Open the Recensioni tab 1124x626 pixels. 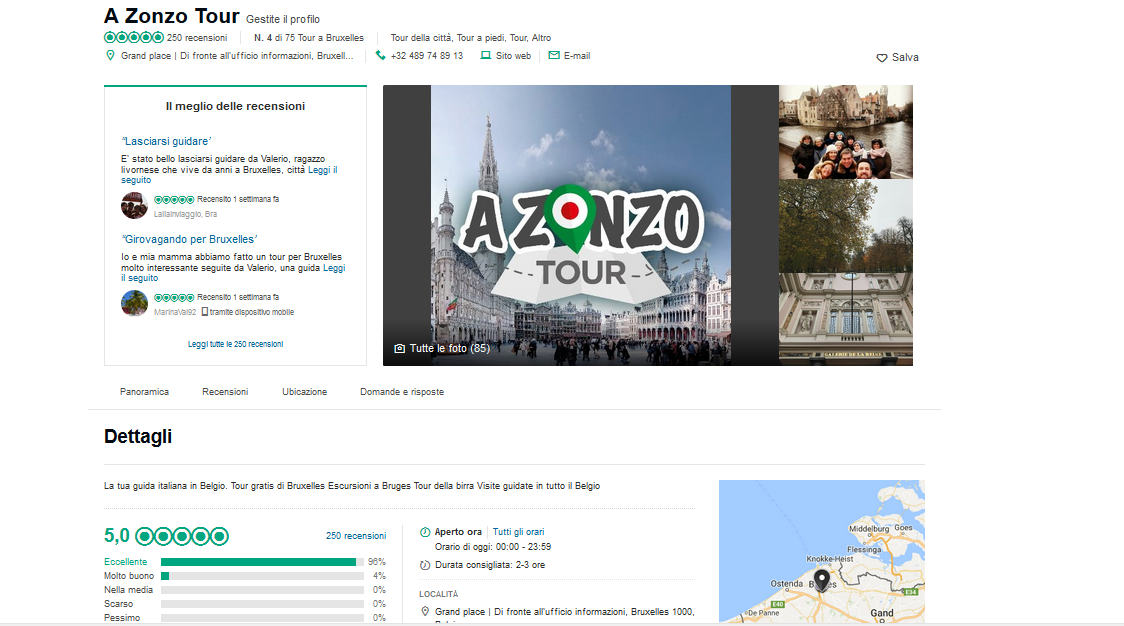pos(225,392)
